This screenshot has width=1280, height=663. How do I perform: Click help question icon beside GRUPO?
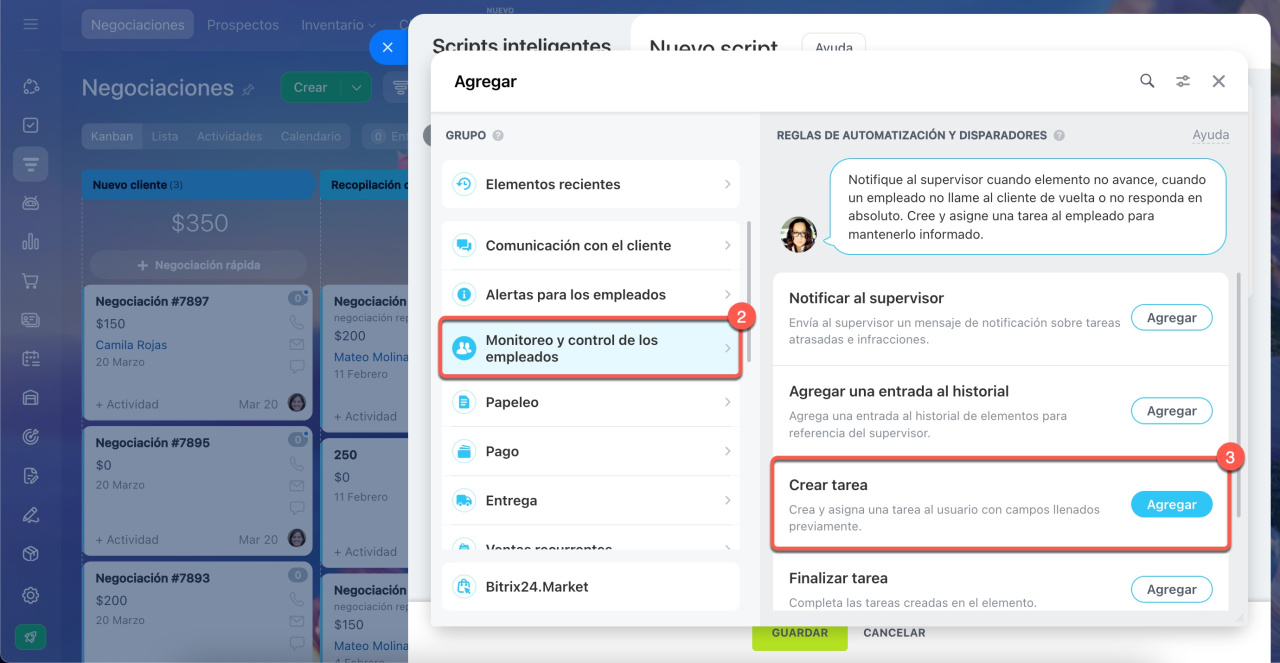(x=498, y=135)
